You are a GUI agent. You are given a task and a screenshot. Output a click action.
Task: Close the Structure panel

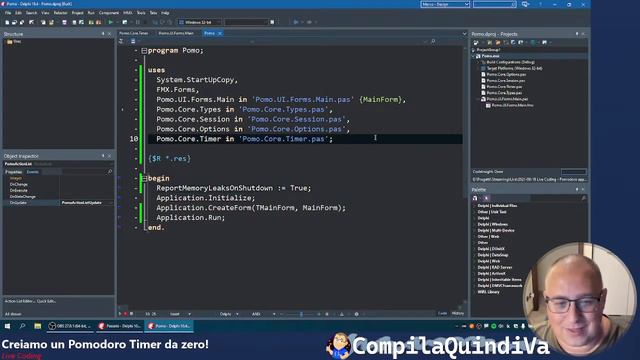[109, 34]
